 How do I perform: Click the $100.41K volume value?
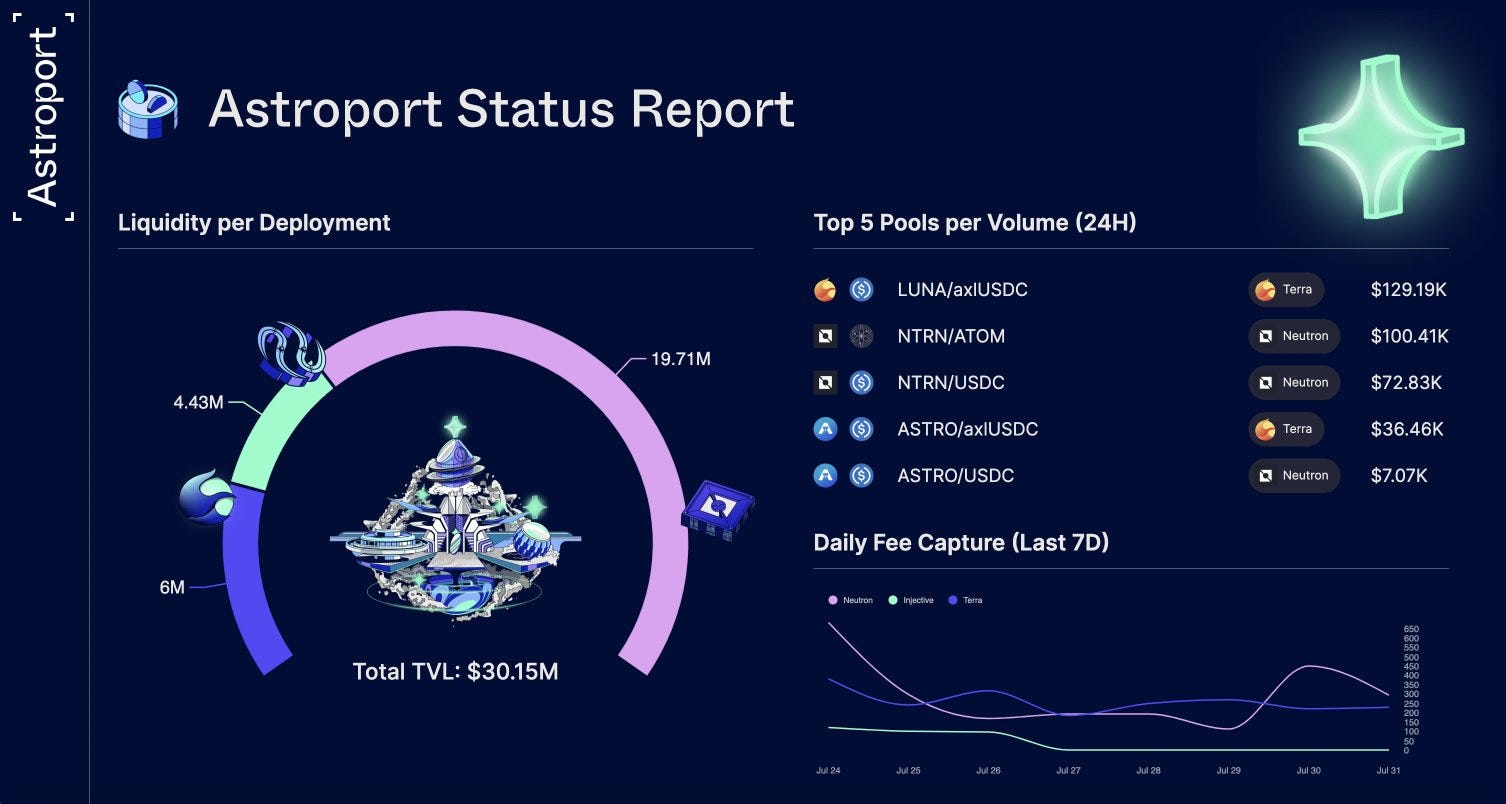coord(1409,336)
